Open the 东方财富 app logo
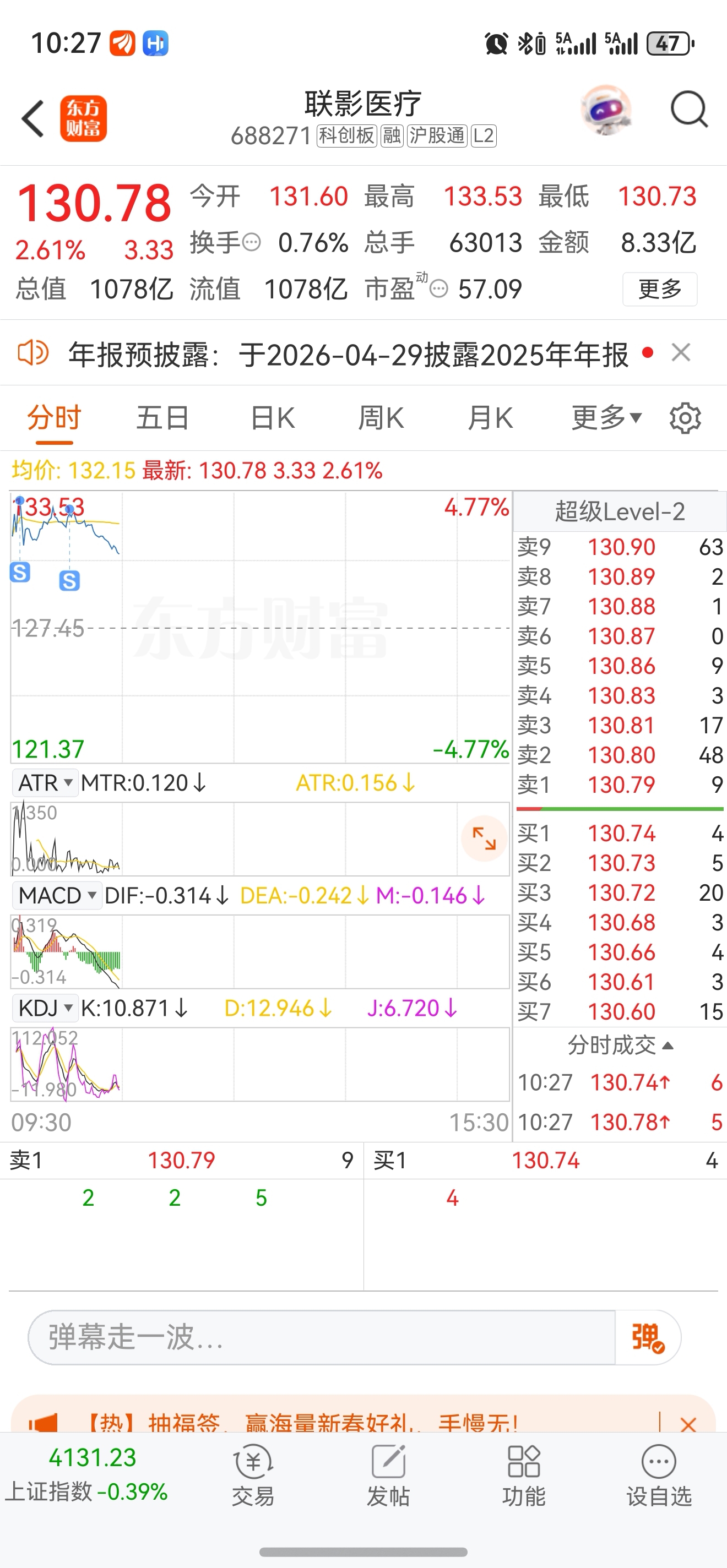Image resolution: width=727 pixels, height=1568 pixels. pos(83,119)
